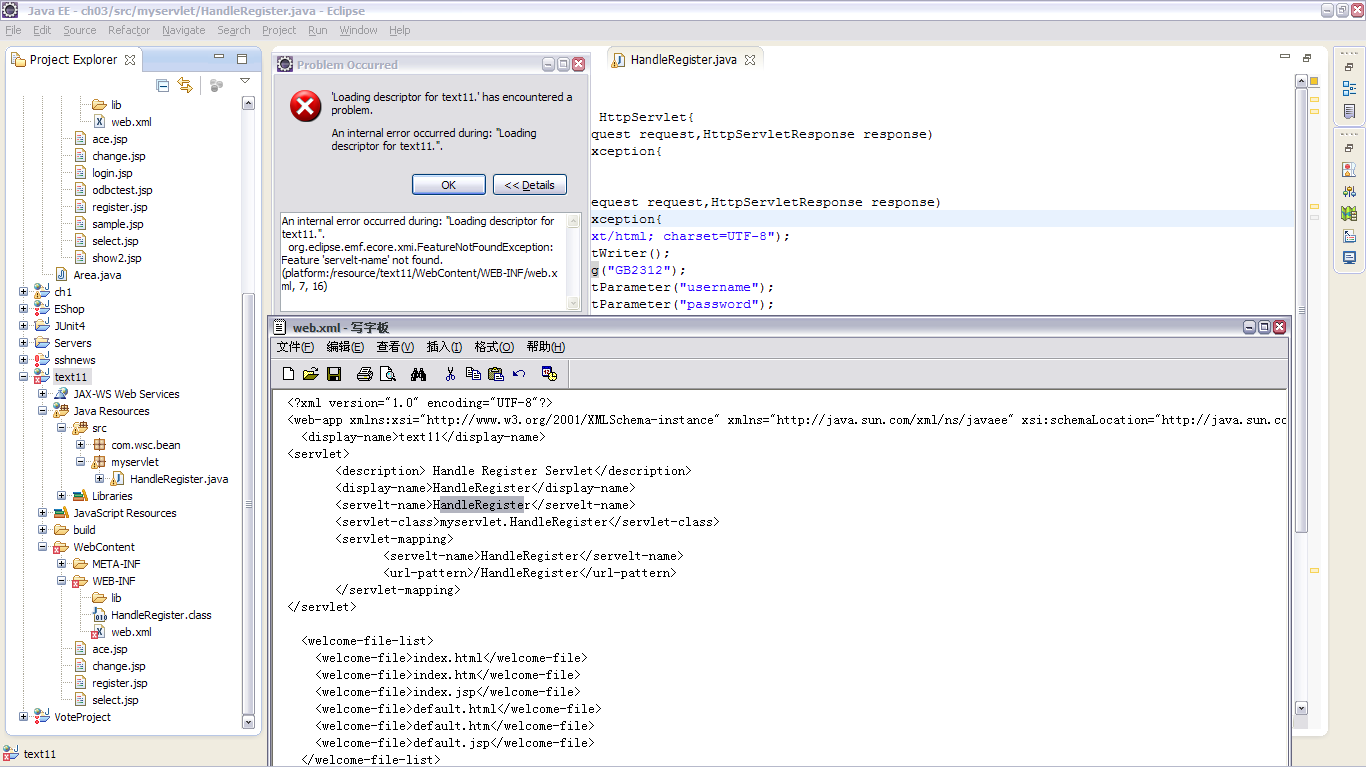Collapse the text11 project node

pos(24,377)
